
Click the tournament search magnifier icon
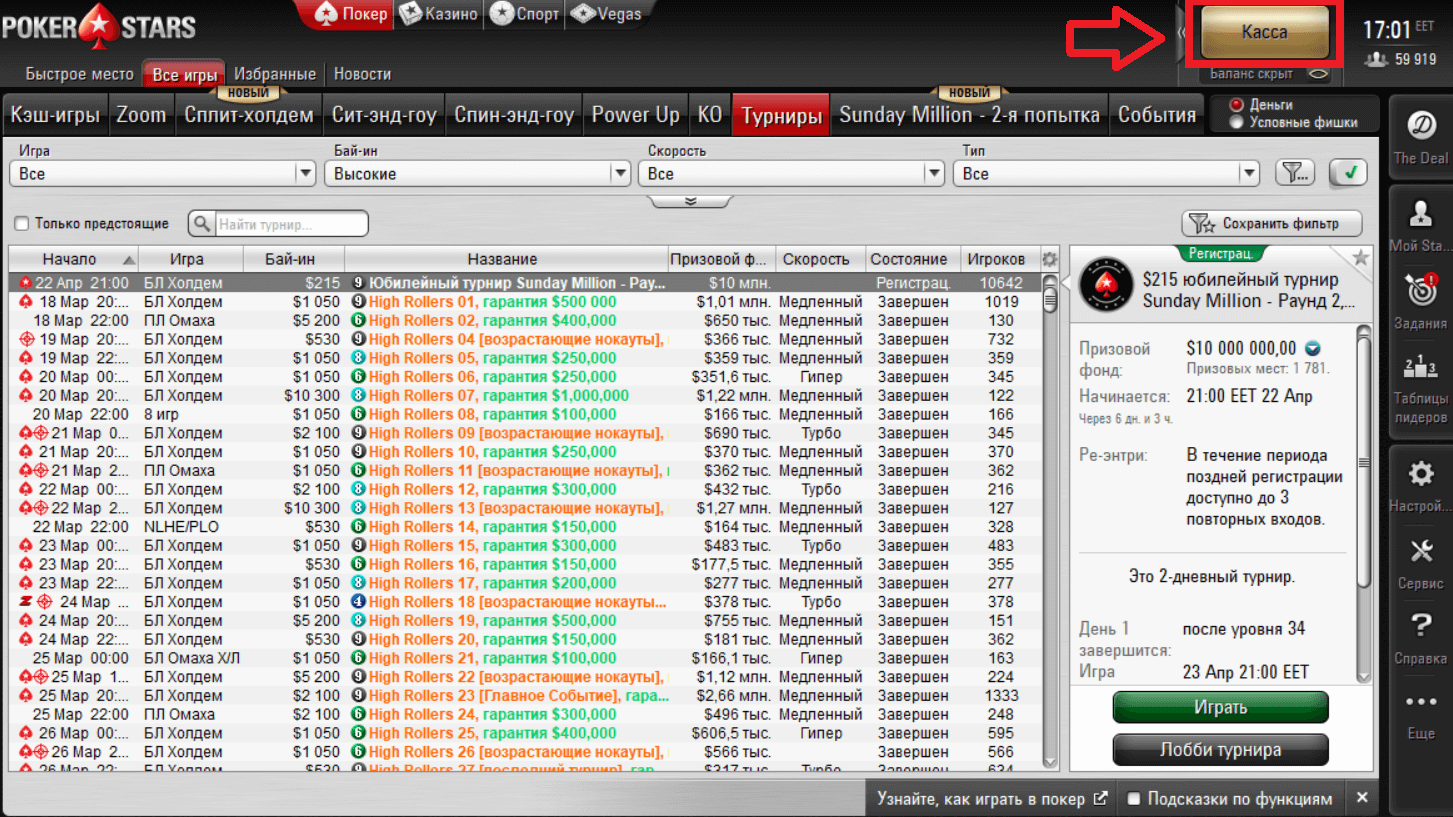point(202,224)
